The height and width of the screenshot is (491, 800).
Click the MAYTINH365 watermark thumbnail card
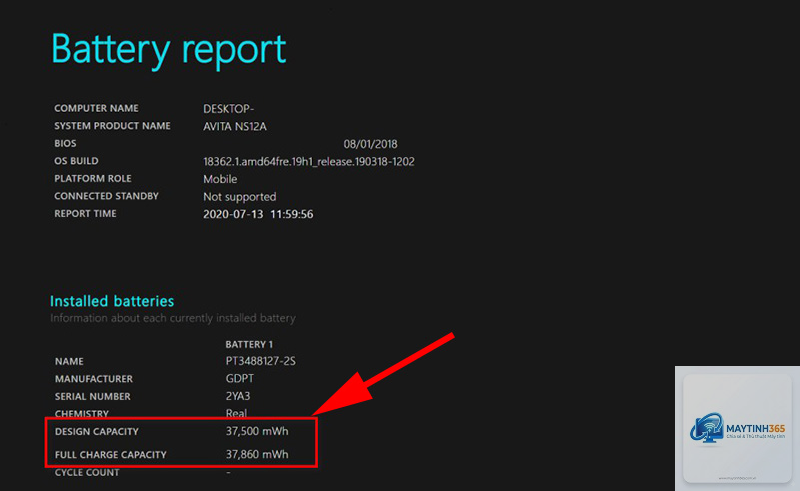coord(737,429)
